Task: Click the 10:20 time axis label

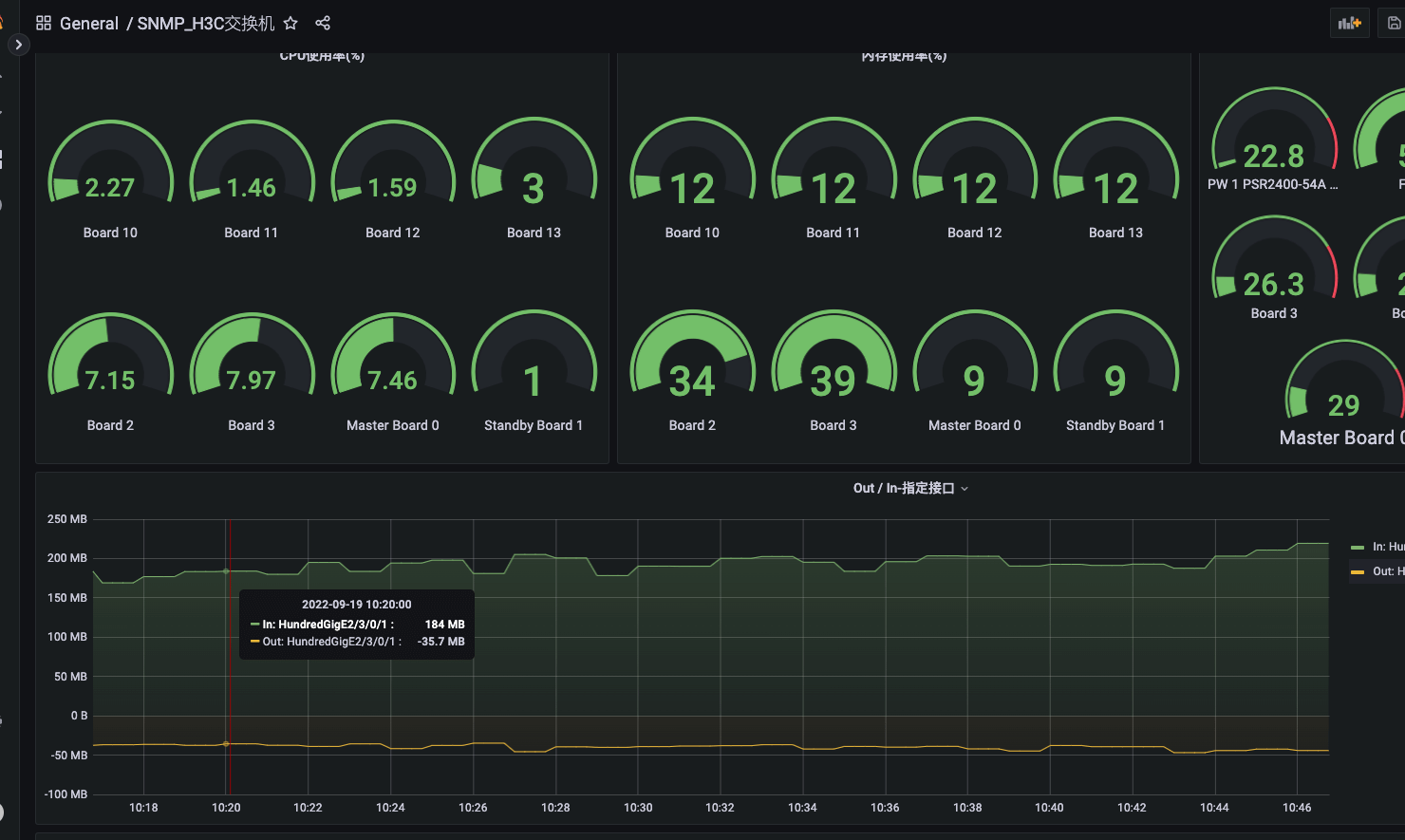Action: click(226, 808)
